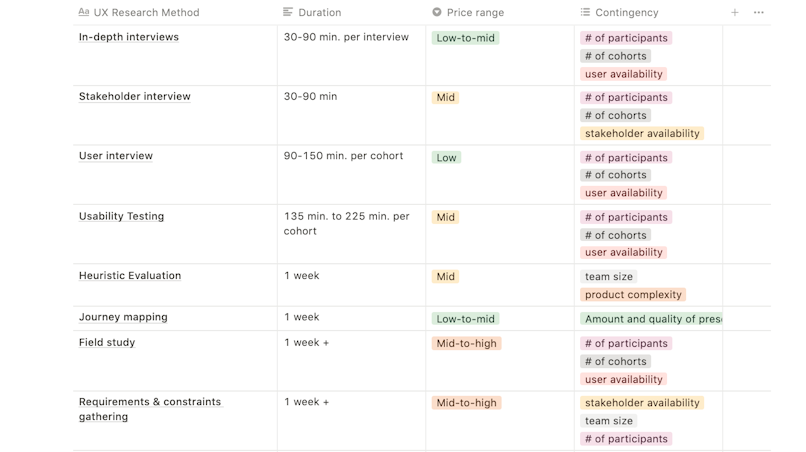Click the yellow stakeholder availability tag in Stakeholder interview row
This screenshot has height=452, width=806.
coord(642,134)
